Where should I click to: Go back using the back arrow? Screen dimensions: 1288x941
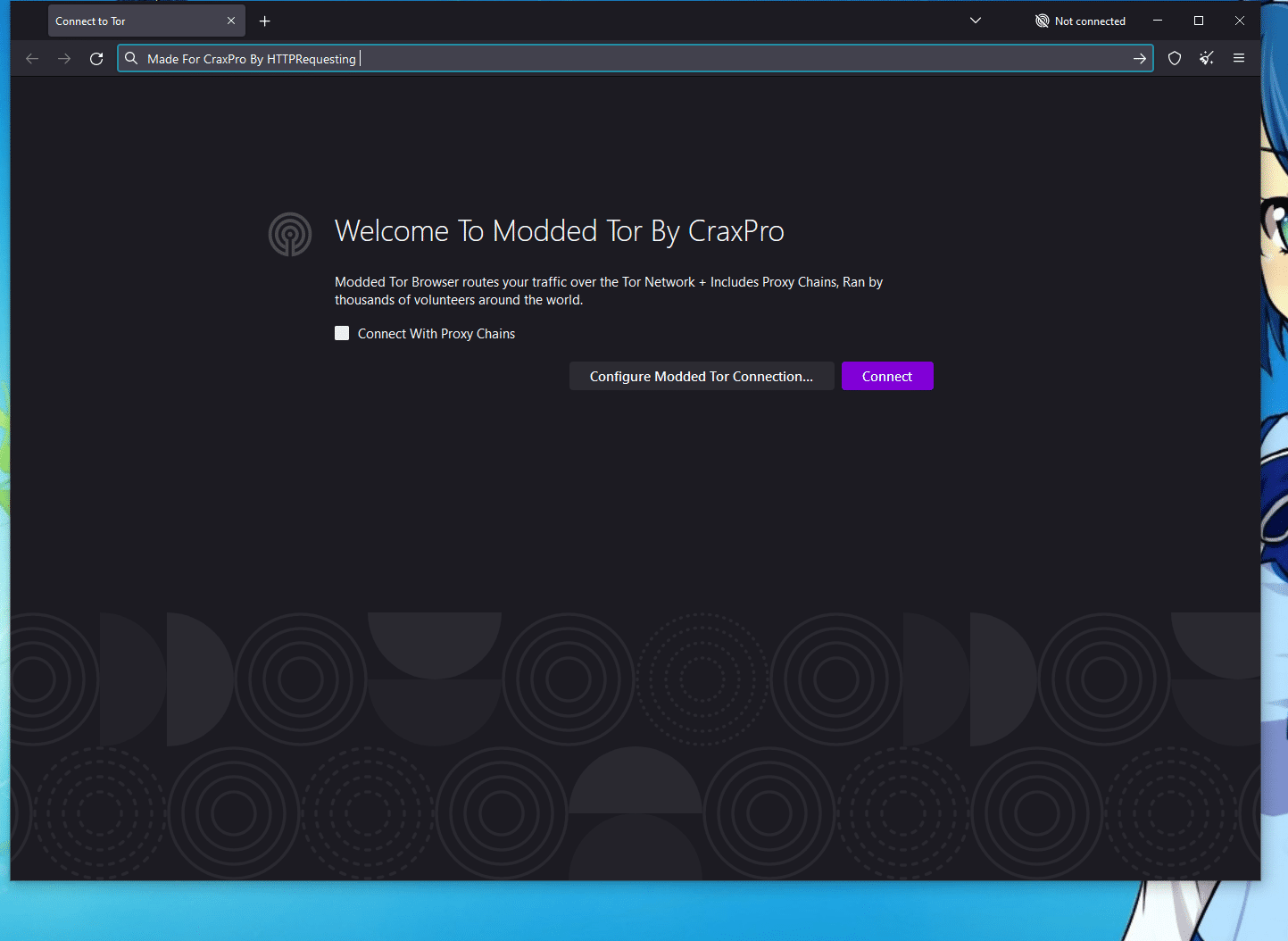32,59
